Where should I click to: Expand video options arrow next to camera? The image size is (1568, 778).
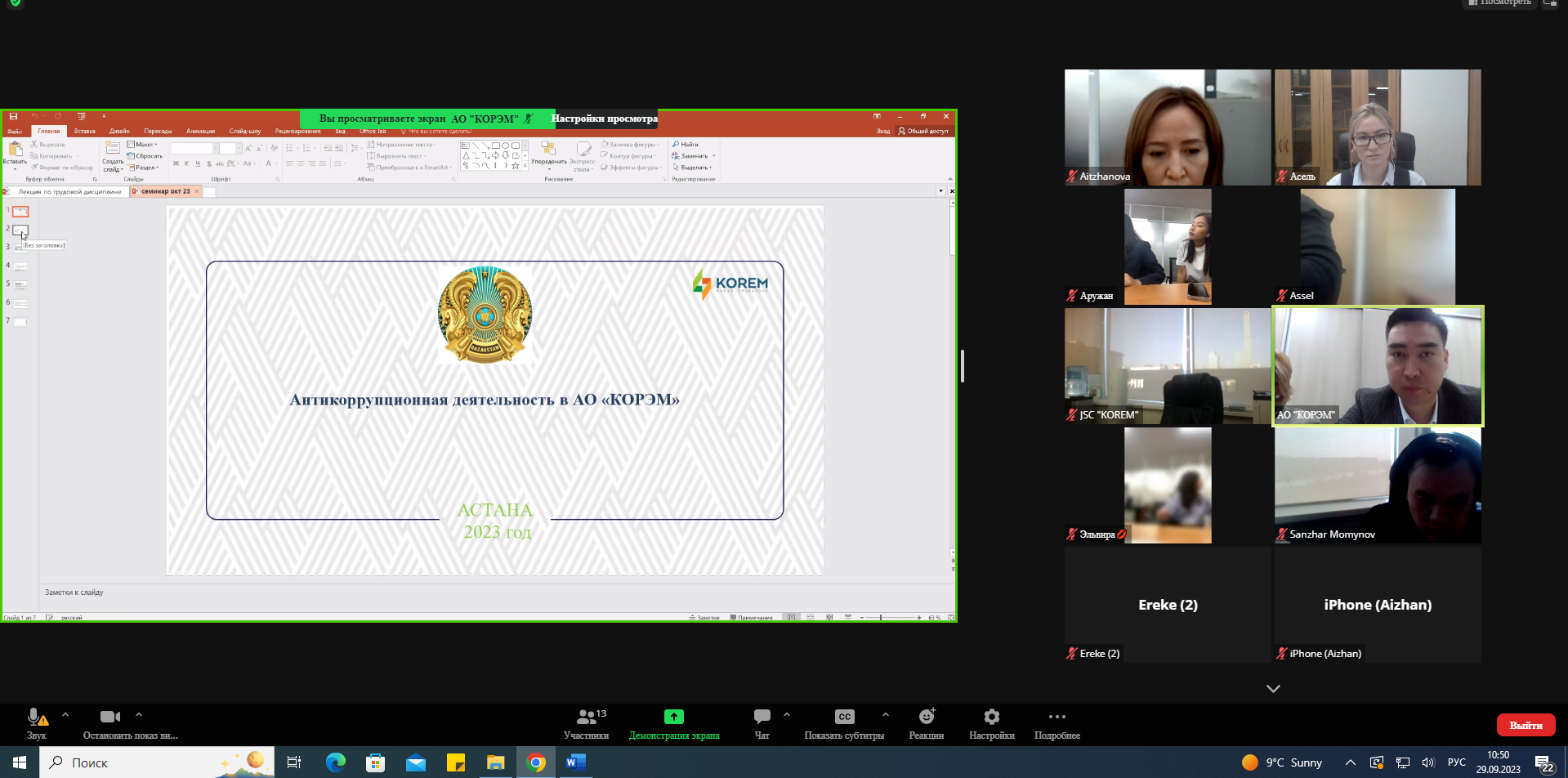[139, 715]
